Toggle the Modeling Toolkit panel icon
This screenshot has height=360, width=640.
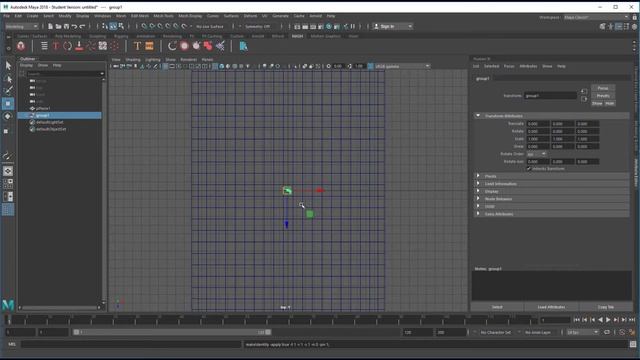click(x=603, y=27)
